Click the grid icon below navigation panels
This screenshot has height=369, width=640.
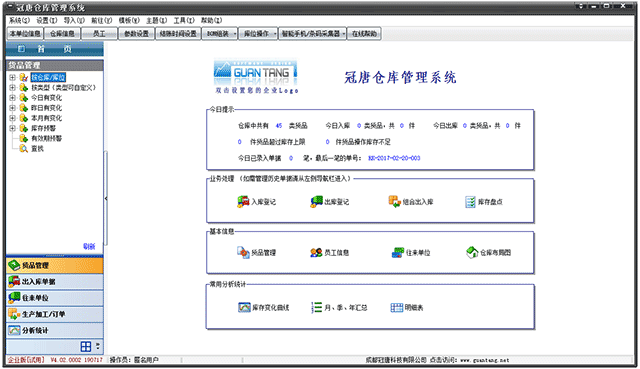tap(86, 347)
